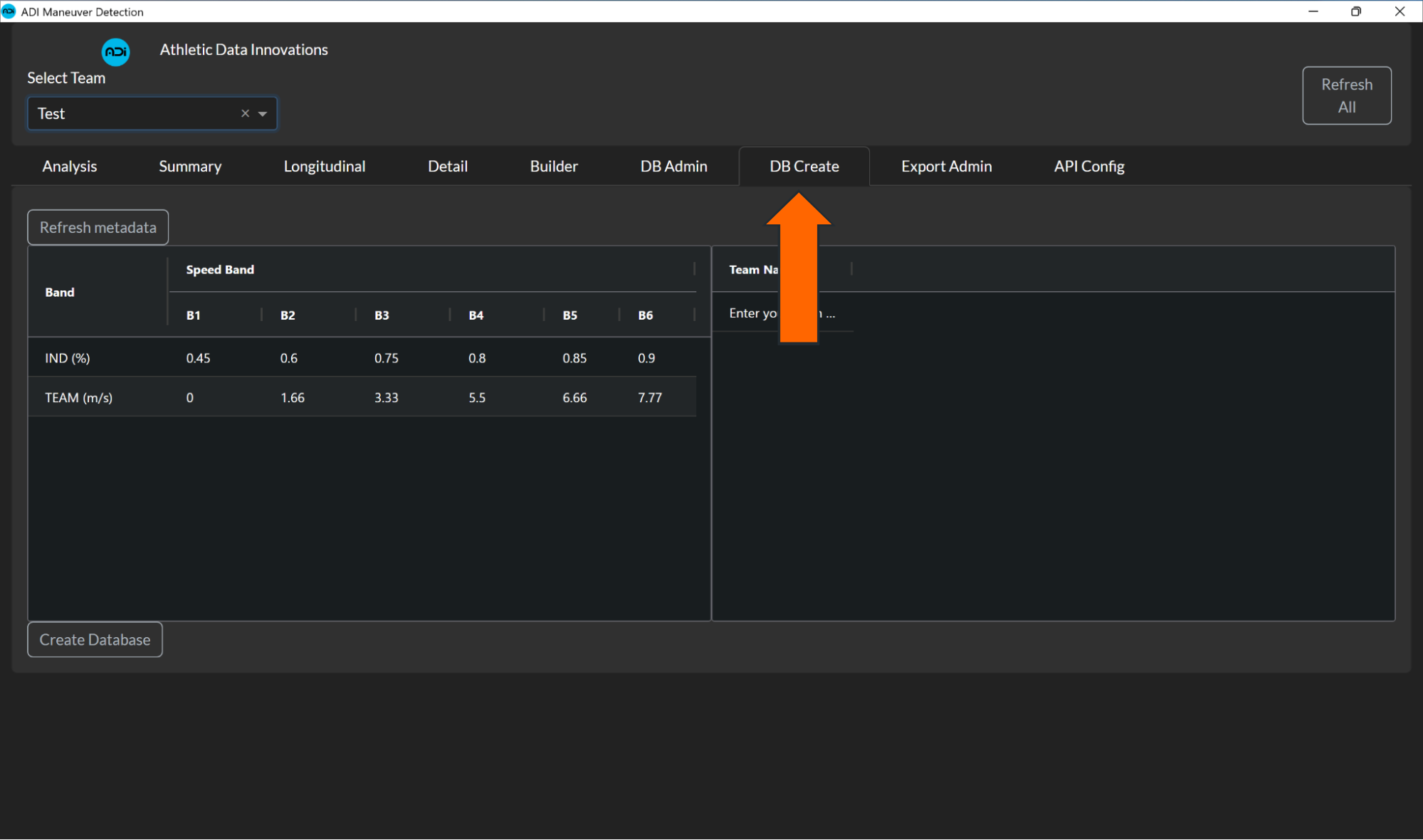Screen dimensions: 1423x840
Task: Click the 0.6 cell in IND row
Action: (x=309, y=358)
